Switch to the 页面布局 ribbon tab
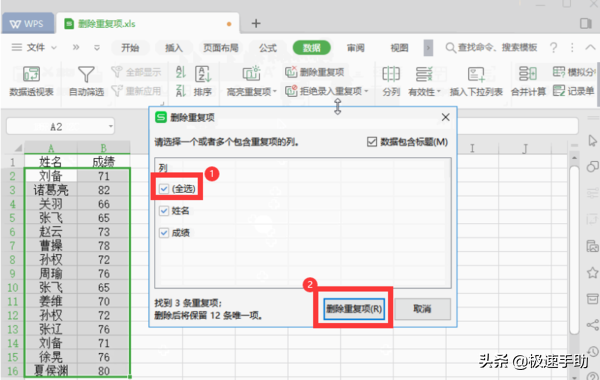Screen dimensions: 600x380 point(221,48)
